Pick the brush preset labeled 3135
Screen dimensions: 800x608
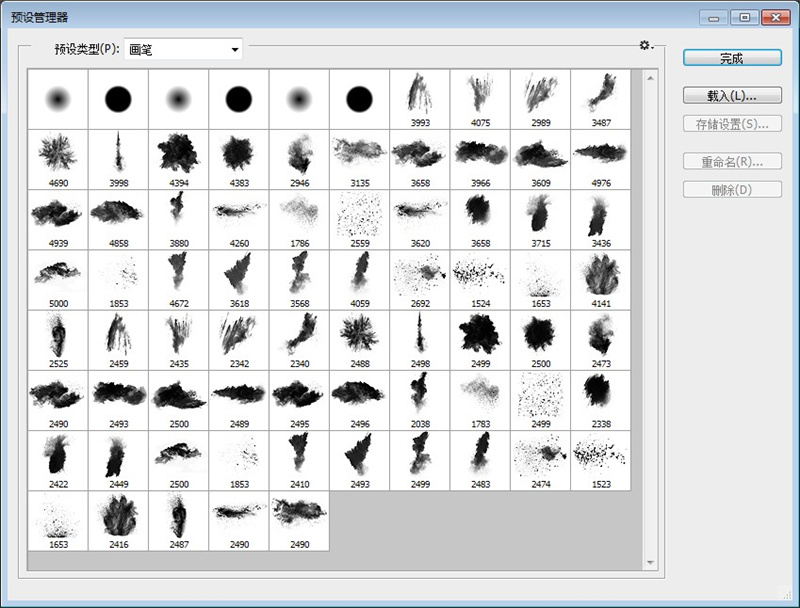coord(359,158)
